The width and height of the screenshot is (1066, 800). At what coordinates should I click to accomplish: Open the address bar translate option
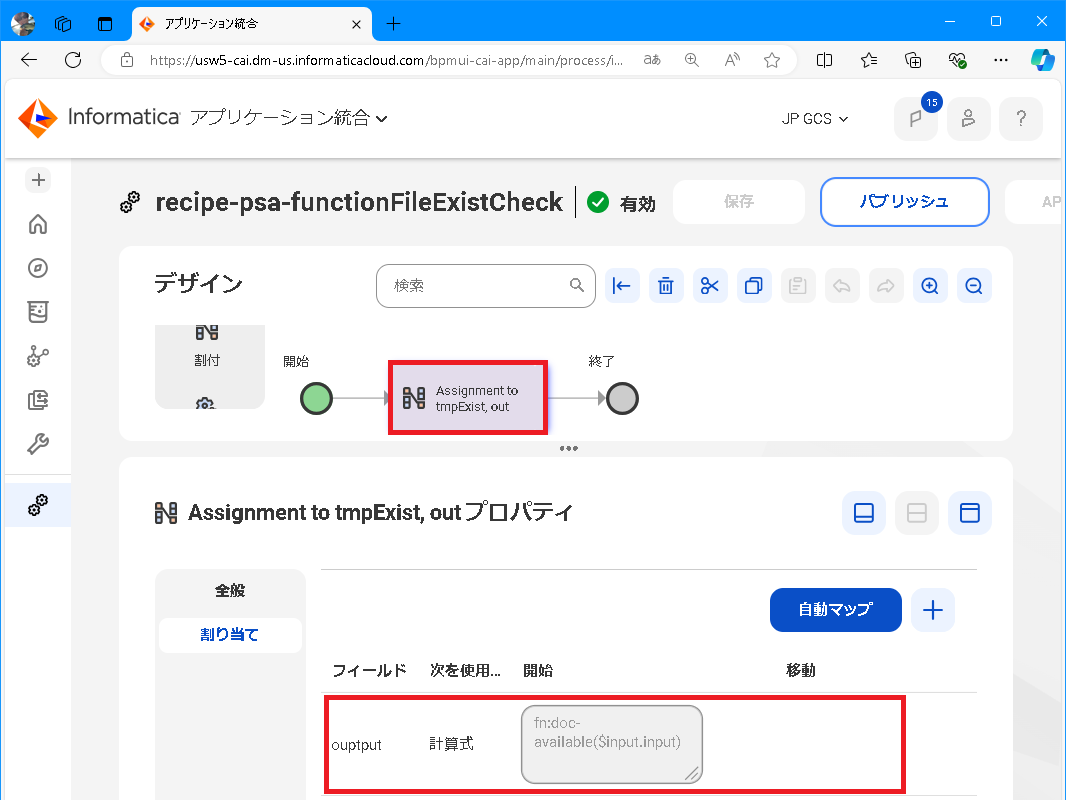(652, 60)
